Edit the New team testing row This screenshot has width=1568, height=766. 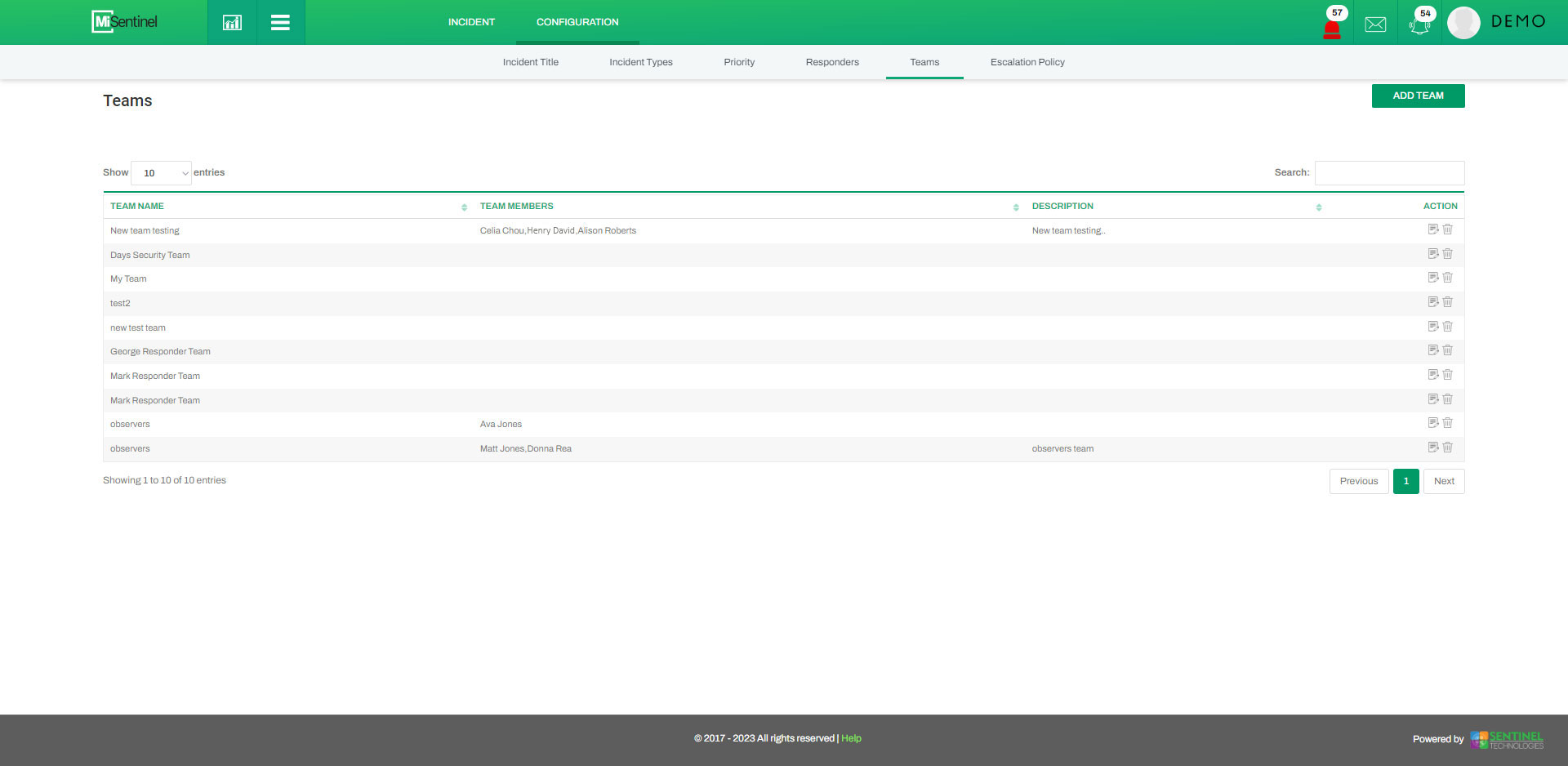coord(1432,229)
